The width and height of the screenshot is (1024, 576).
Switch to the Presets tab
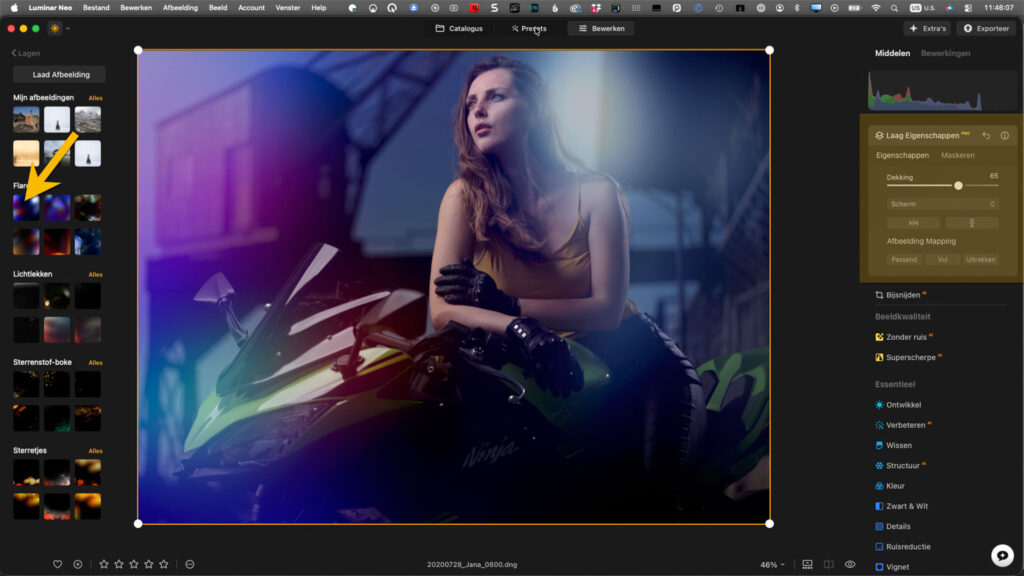pyautogui.click(x=529, y=29)
